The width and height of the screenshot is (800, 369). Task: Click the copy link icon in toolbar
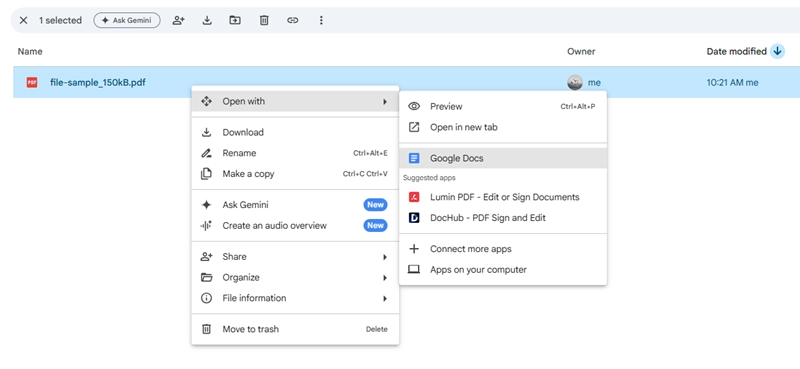coord(292,20)
